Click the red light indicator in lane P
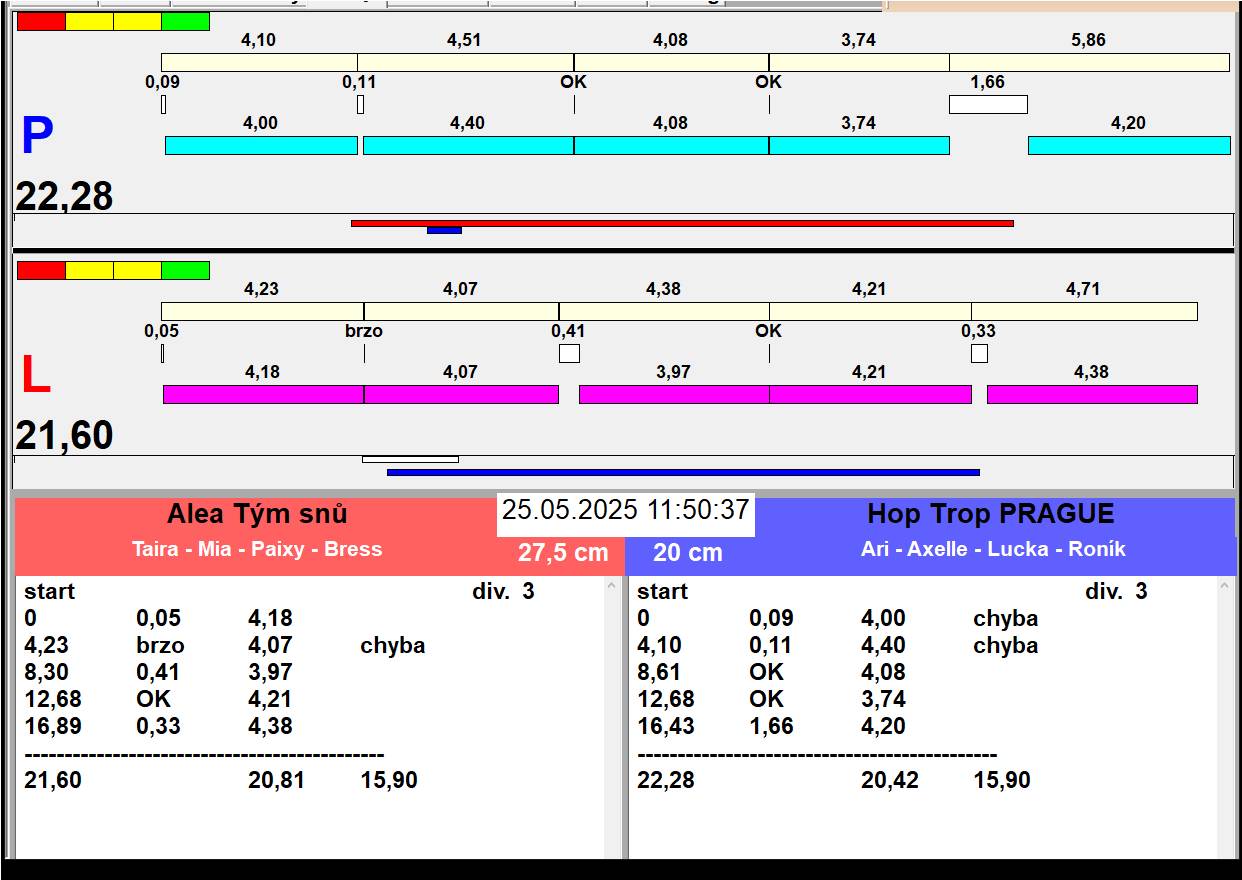The height and width of the screenshot is (880, 1242). tap(41, 21)
